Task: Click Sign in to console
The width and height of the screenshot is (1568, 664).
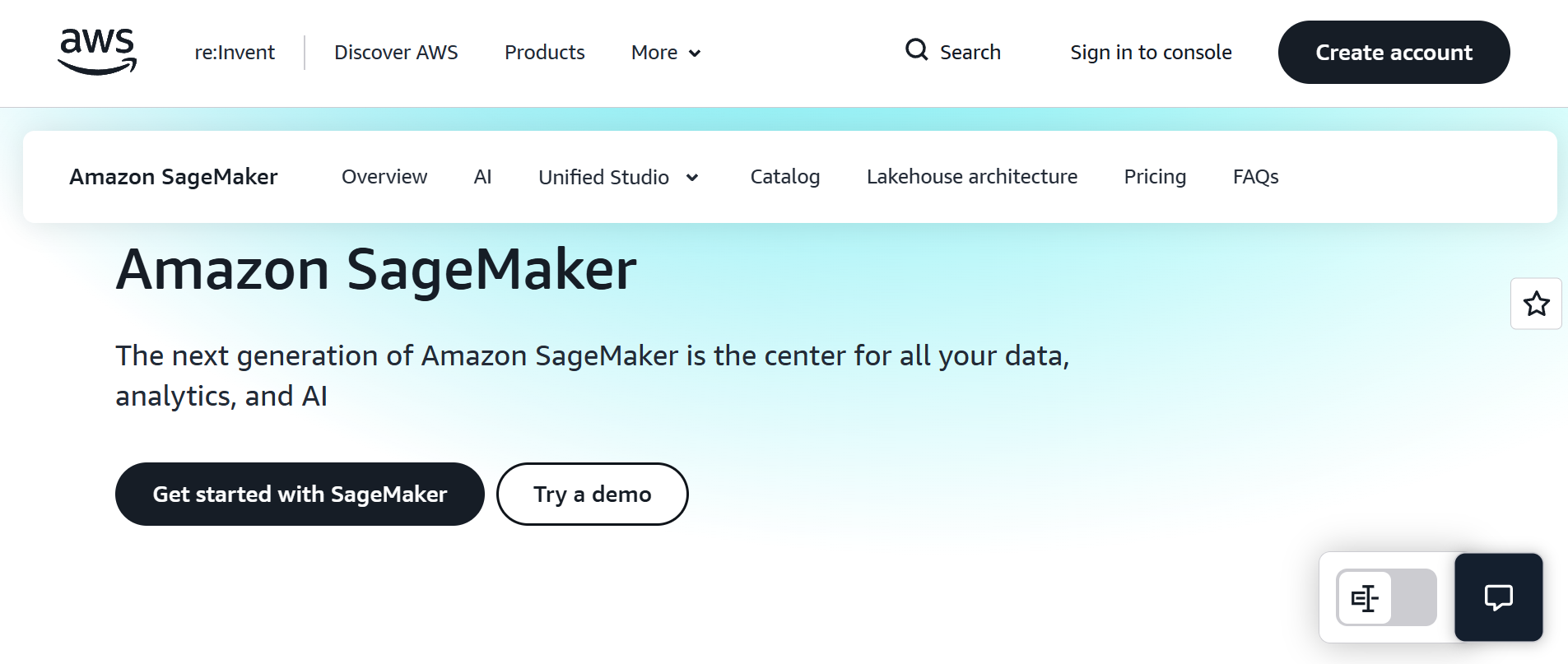Action: pos(1151,52)
